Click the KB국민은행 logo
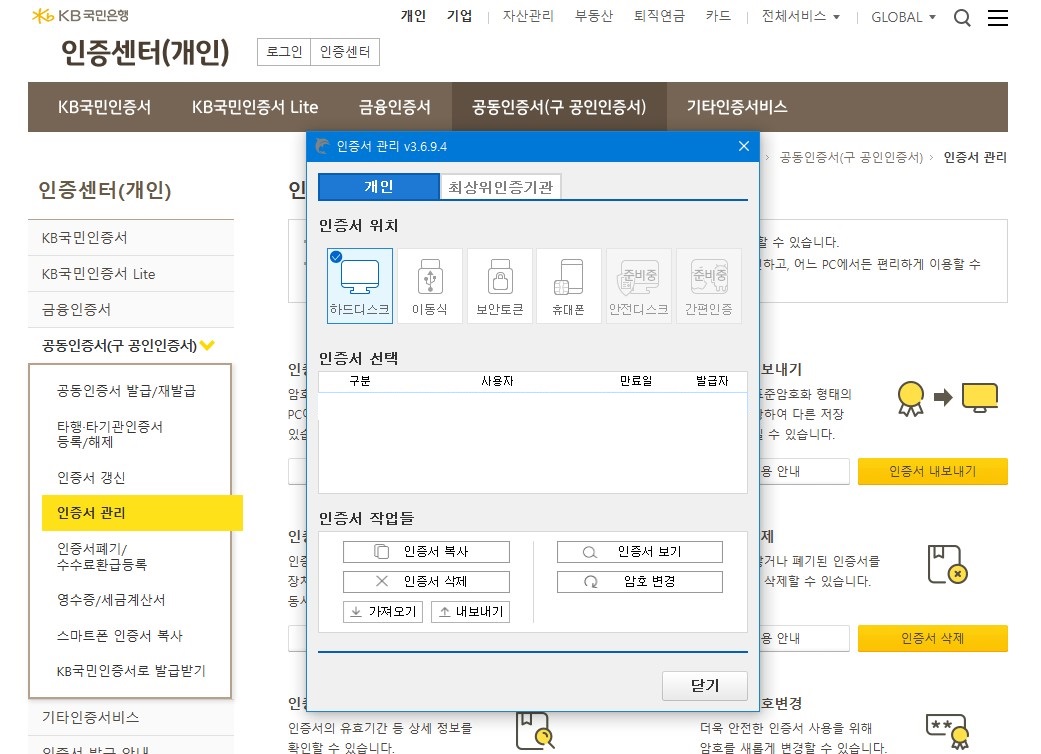 pos(80,15)
